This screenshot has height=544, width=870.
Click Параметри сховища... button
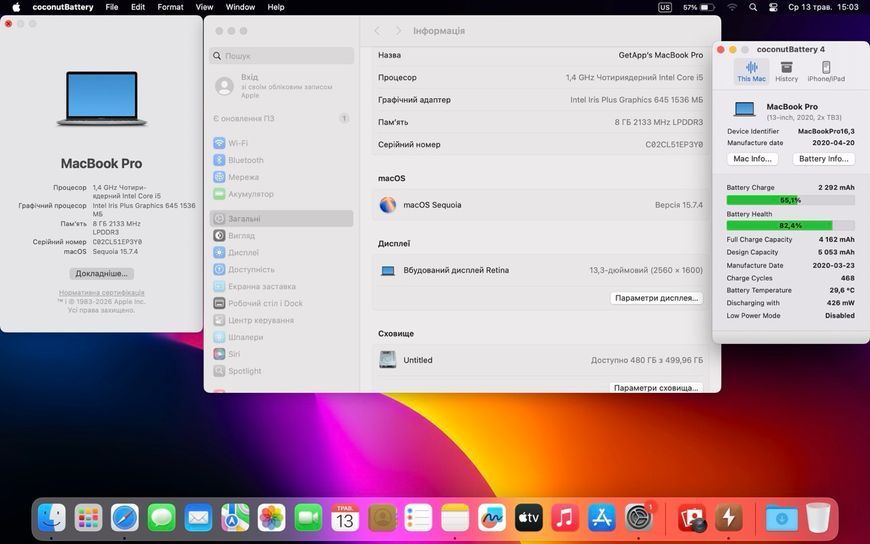tap(656, 387)
